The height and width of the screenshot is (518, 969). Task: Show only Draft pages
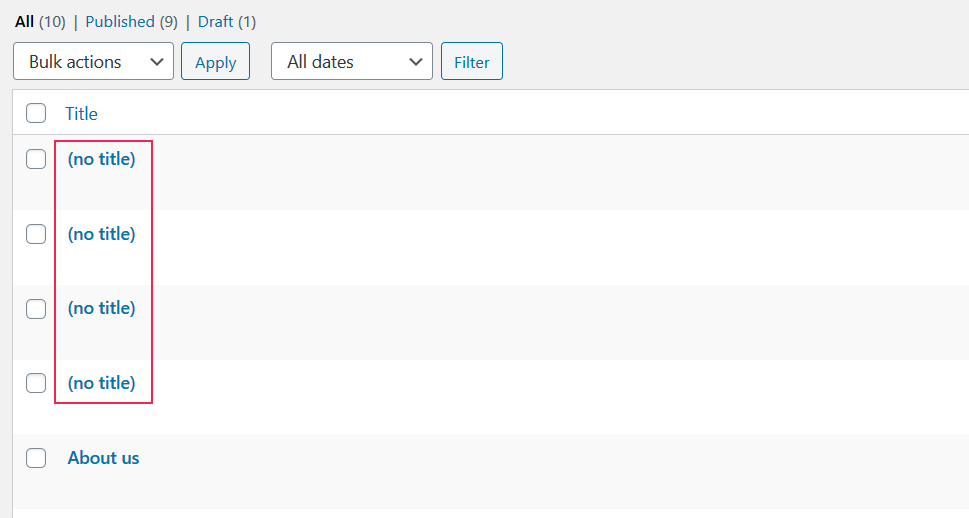pos(215,21)
